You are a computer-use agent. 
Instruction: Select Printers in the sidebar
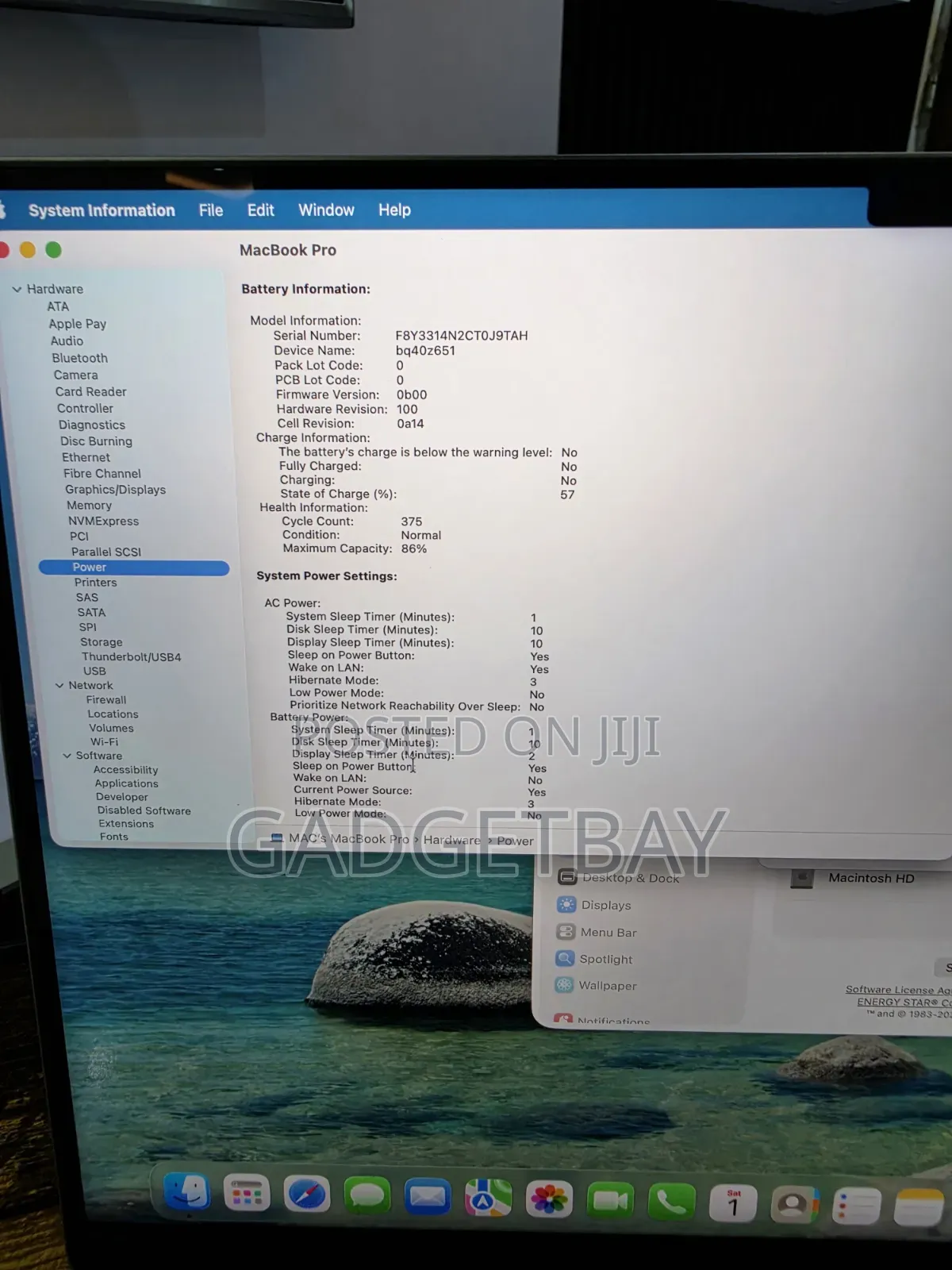tap(95, 582)
